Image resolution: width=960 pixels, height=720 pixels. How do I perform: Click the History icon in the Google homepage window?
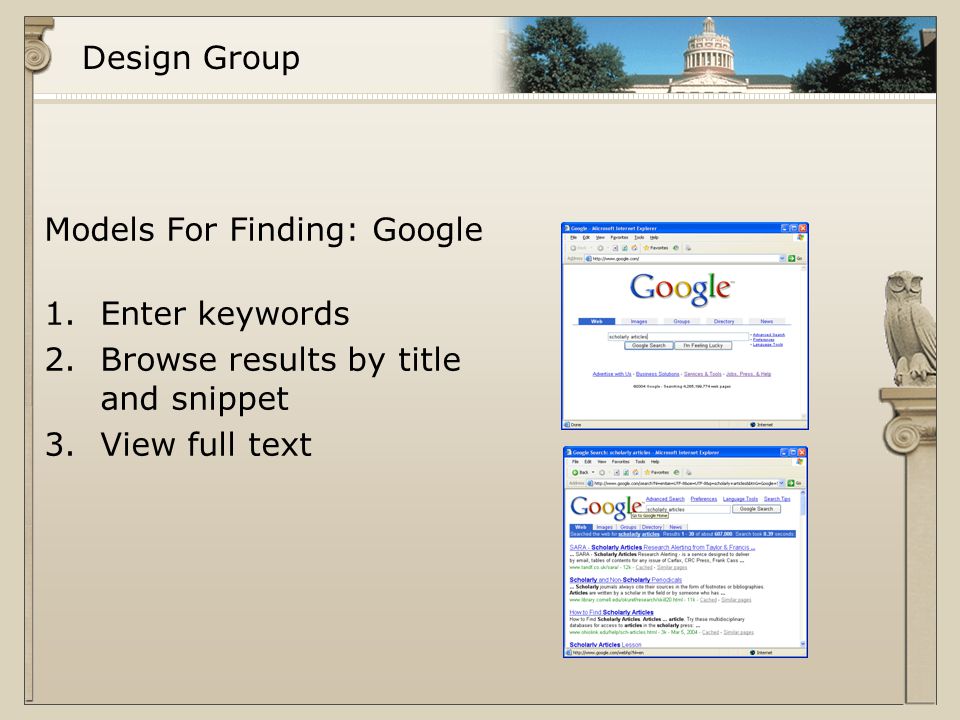tap(676, 248)
